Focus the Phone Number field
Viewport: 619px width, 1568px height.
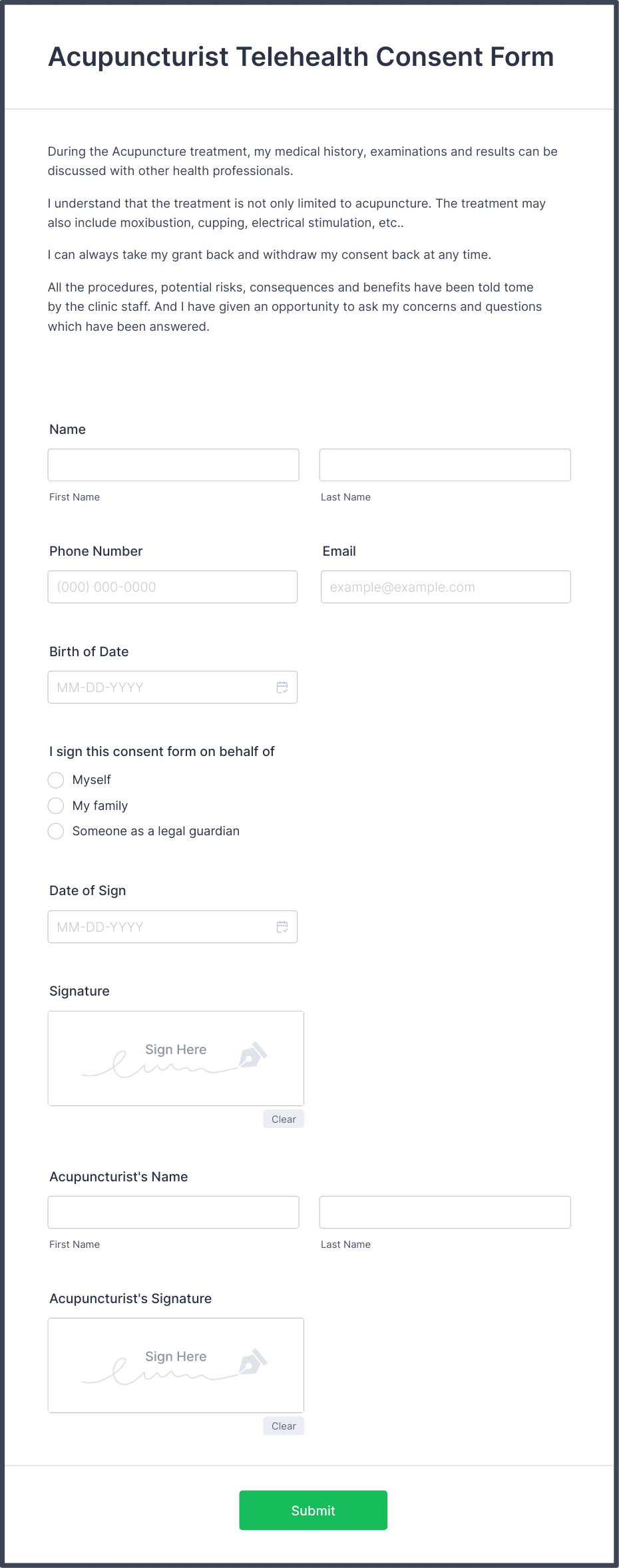[x=172, y=586]
